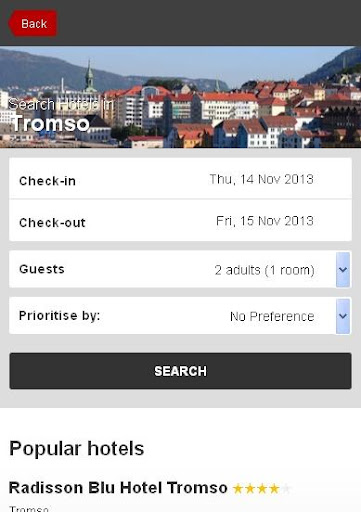361x512 pixels.
Task: Click the Check-in label text
Action: point(47,181)
